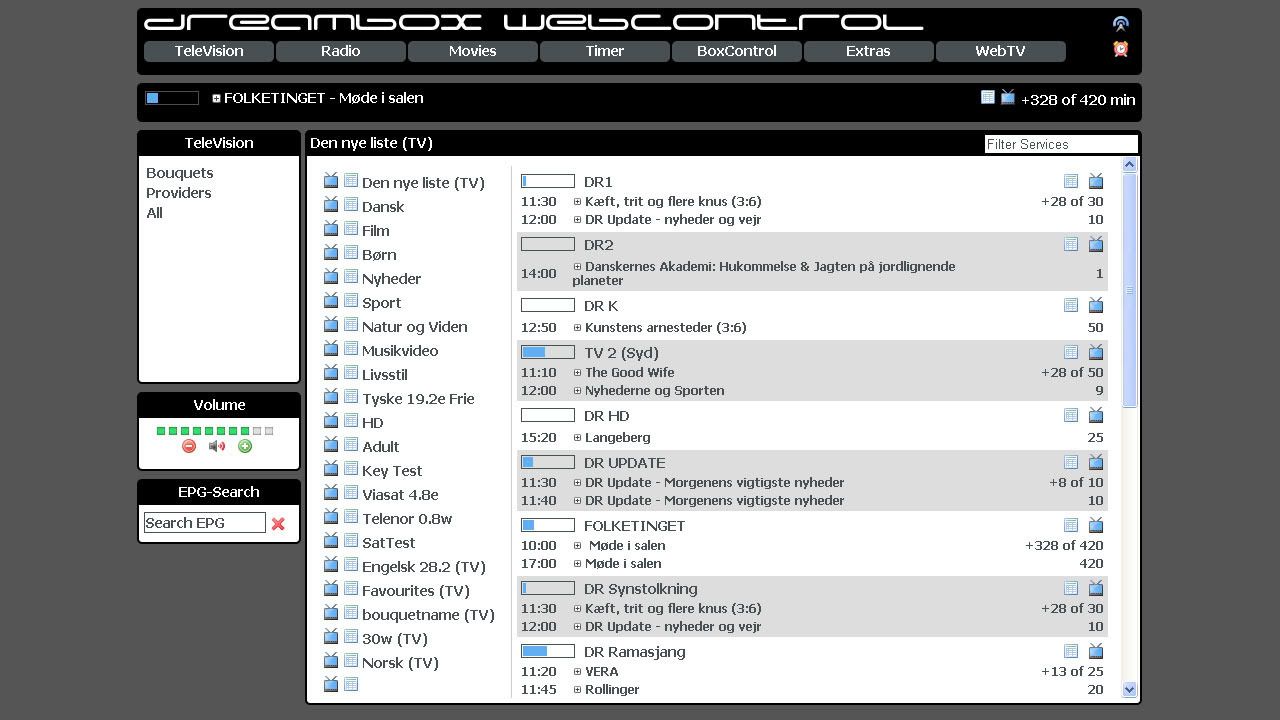Click stream TV icon on DR Ramasjang row
The height and width of the screenshot is (720, 1280).
coord(1096,651)
